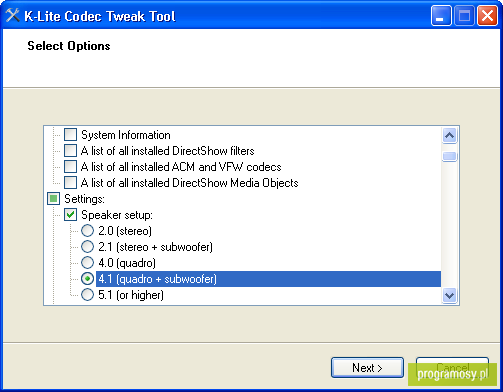This screenshot has width=503, height=392.
Task: Select the 2.0 (stereo) radio button
Action: 87,231
